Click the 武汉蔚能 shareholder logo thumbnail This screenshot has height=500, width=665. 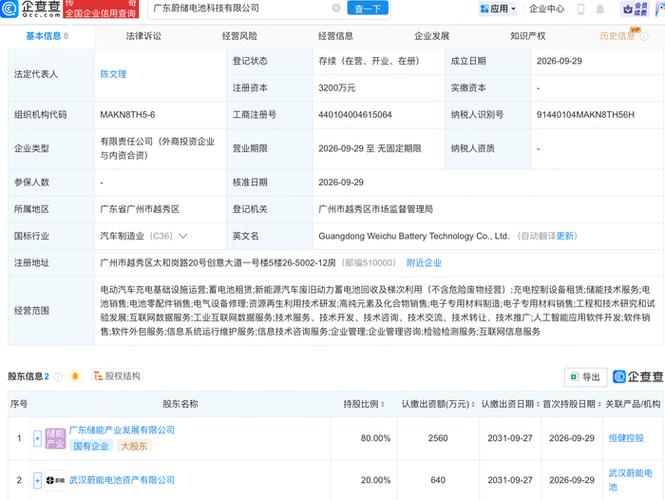tap(55, 480)
